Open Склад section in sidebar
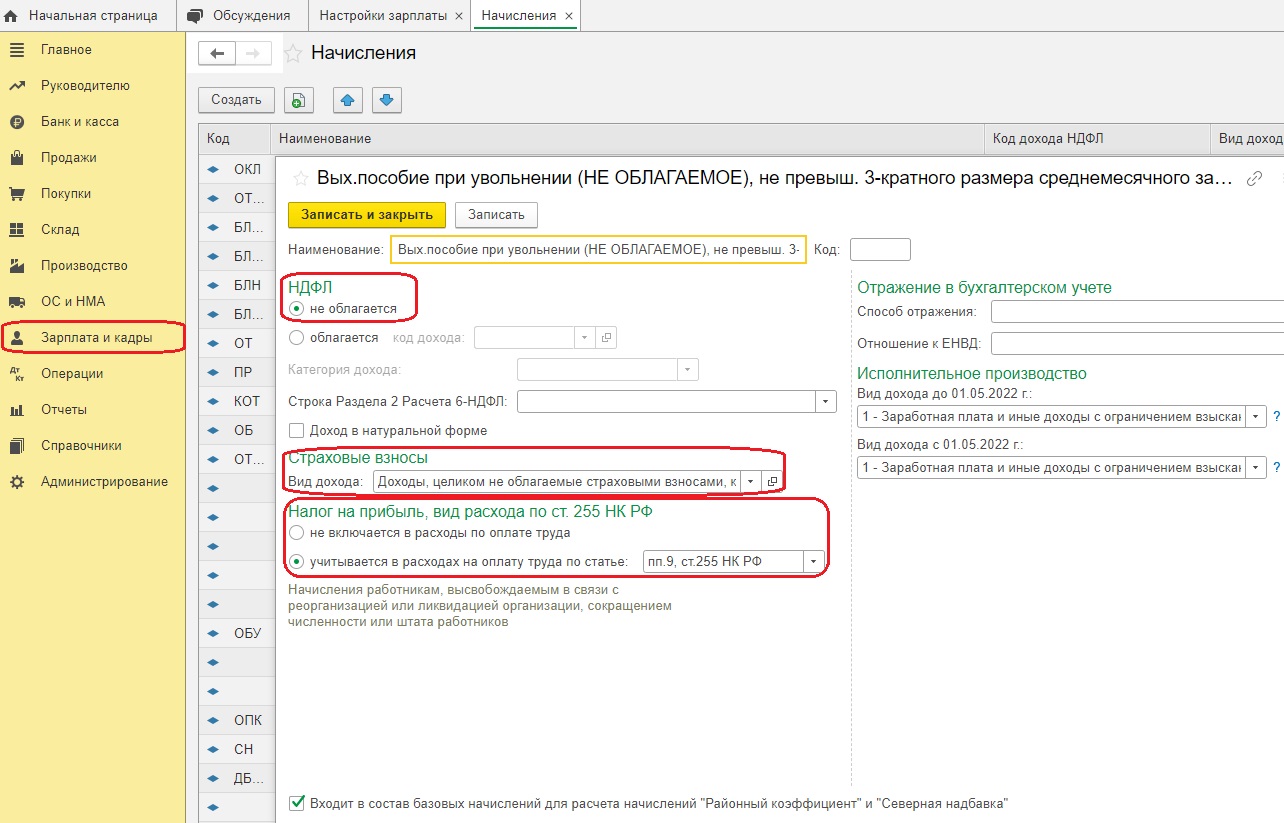Image resolution: width=1284 pixels, height=823 pixels. 60,230
